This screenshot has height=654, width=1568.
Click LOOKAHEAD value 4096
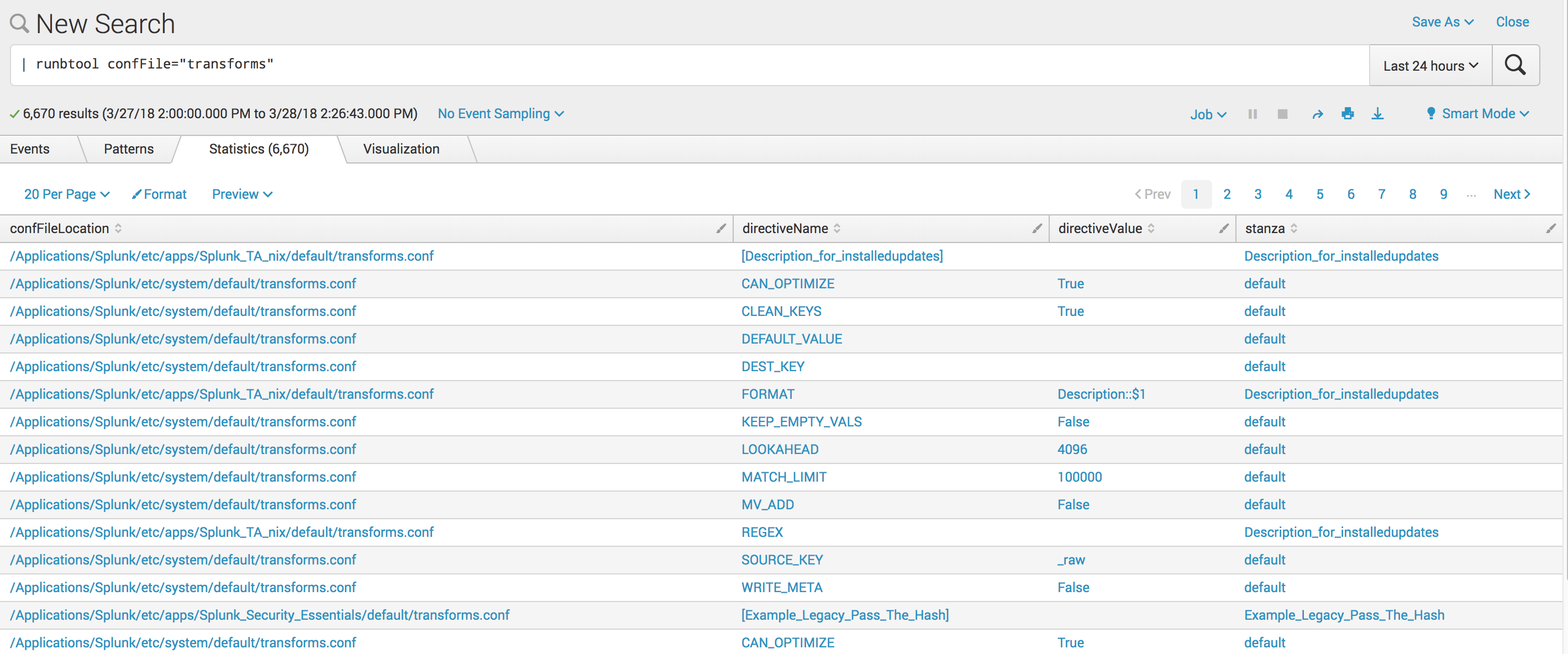[1072, 450]
